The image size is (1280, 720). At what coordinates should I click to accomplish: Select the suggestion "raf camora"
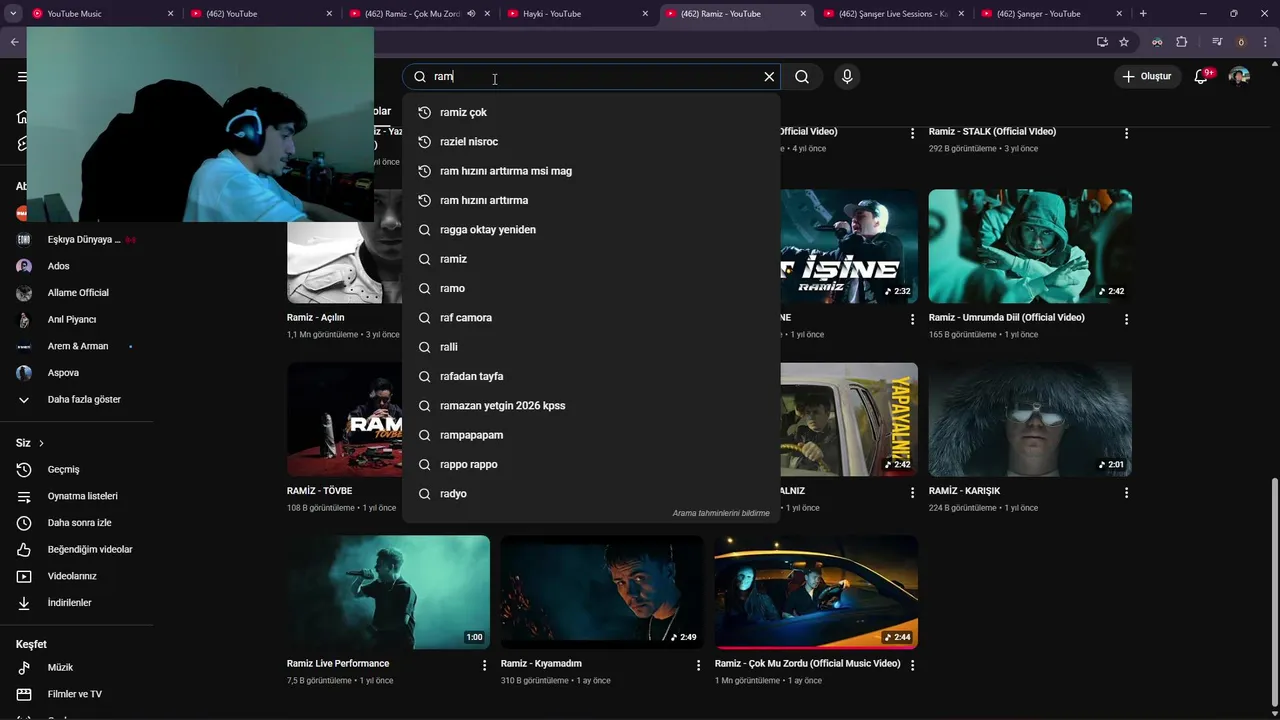click(x=591, y=318)
